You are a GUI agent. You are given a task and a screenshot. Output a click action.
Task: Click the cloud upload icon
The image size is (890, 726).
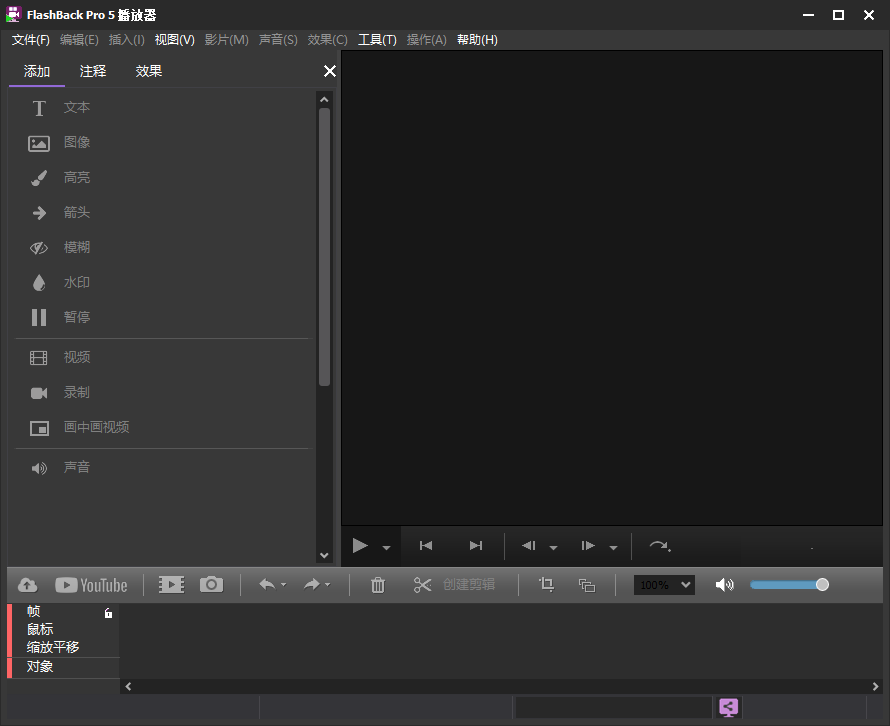pos(27,584)
